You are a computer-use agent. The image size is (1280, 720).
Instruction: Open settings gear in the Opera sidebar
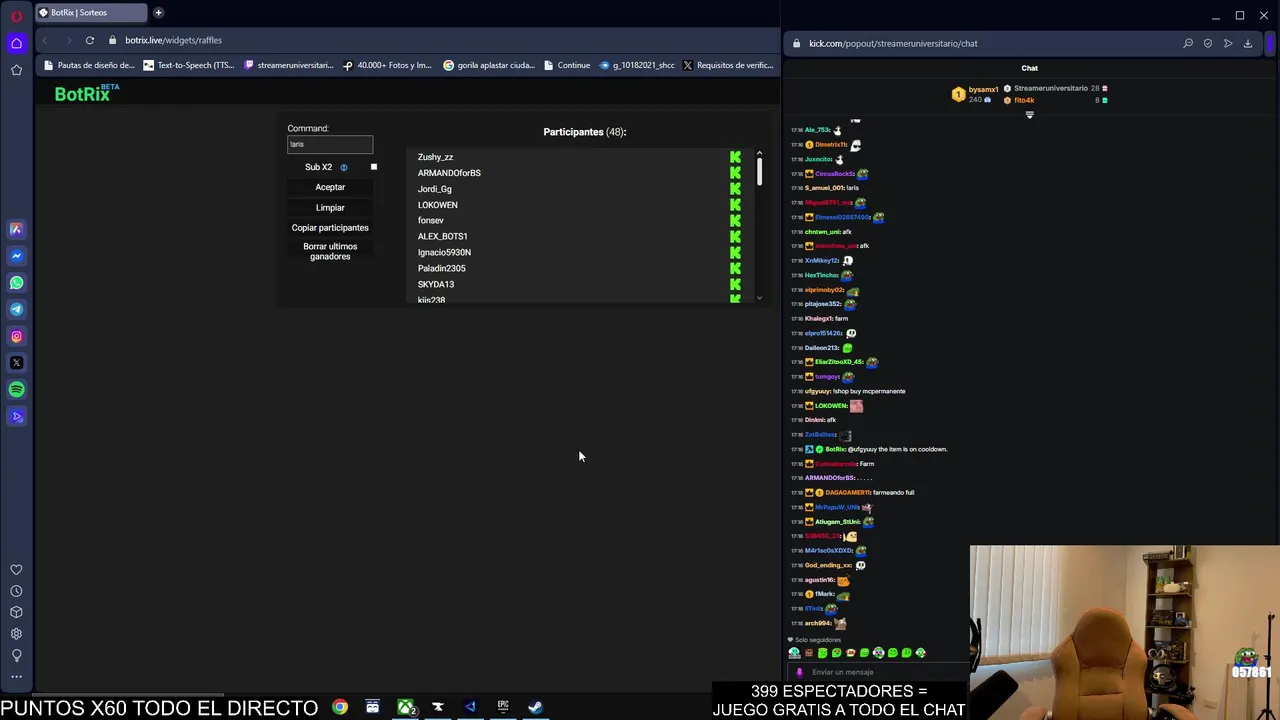pos(16,634)
